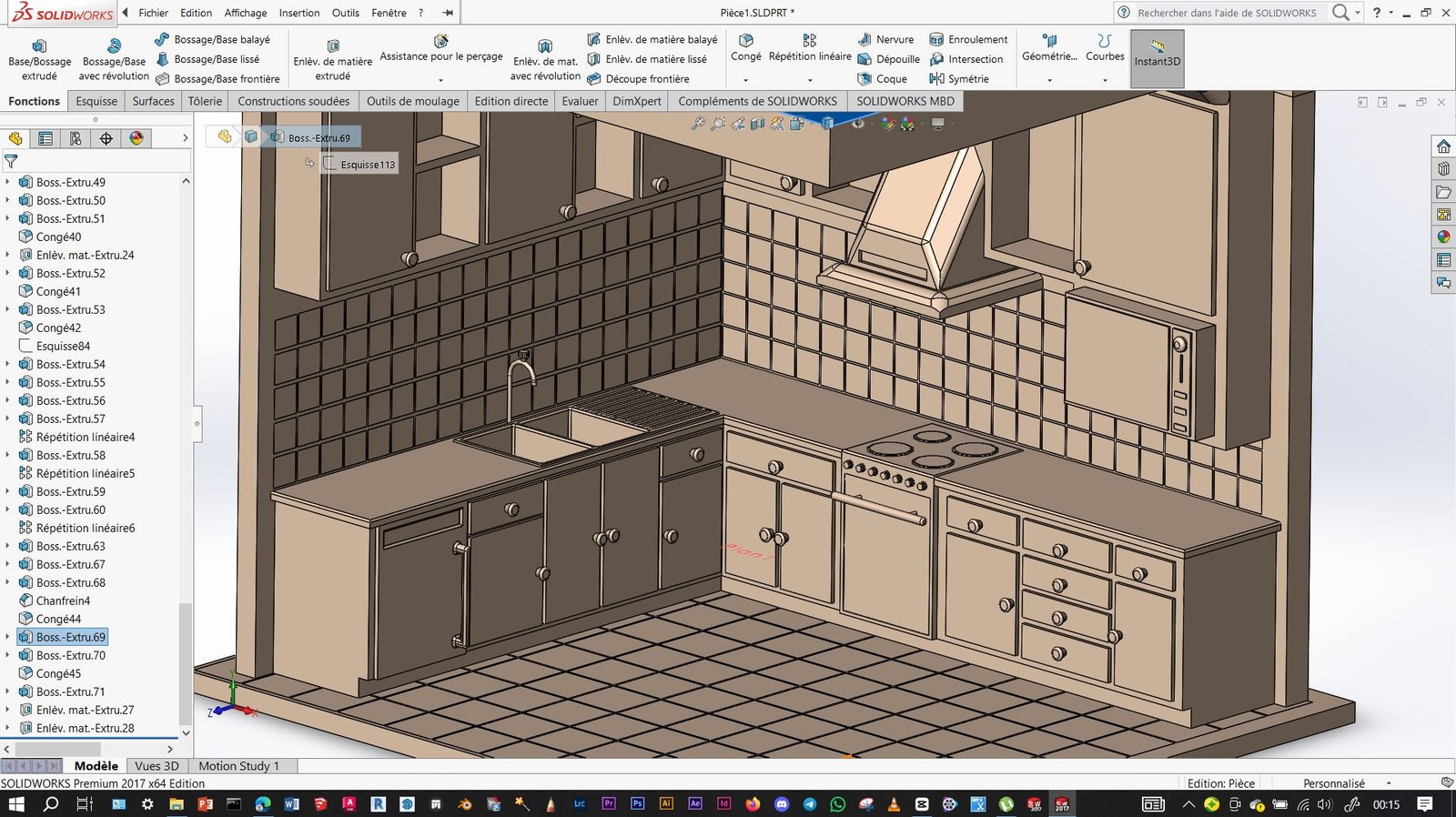
Task: Expand the Boss.-Extru.69 tree node
Action: pyautogui.click(x=8, y=637)
